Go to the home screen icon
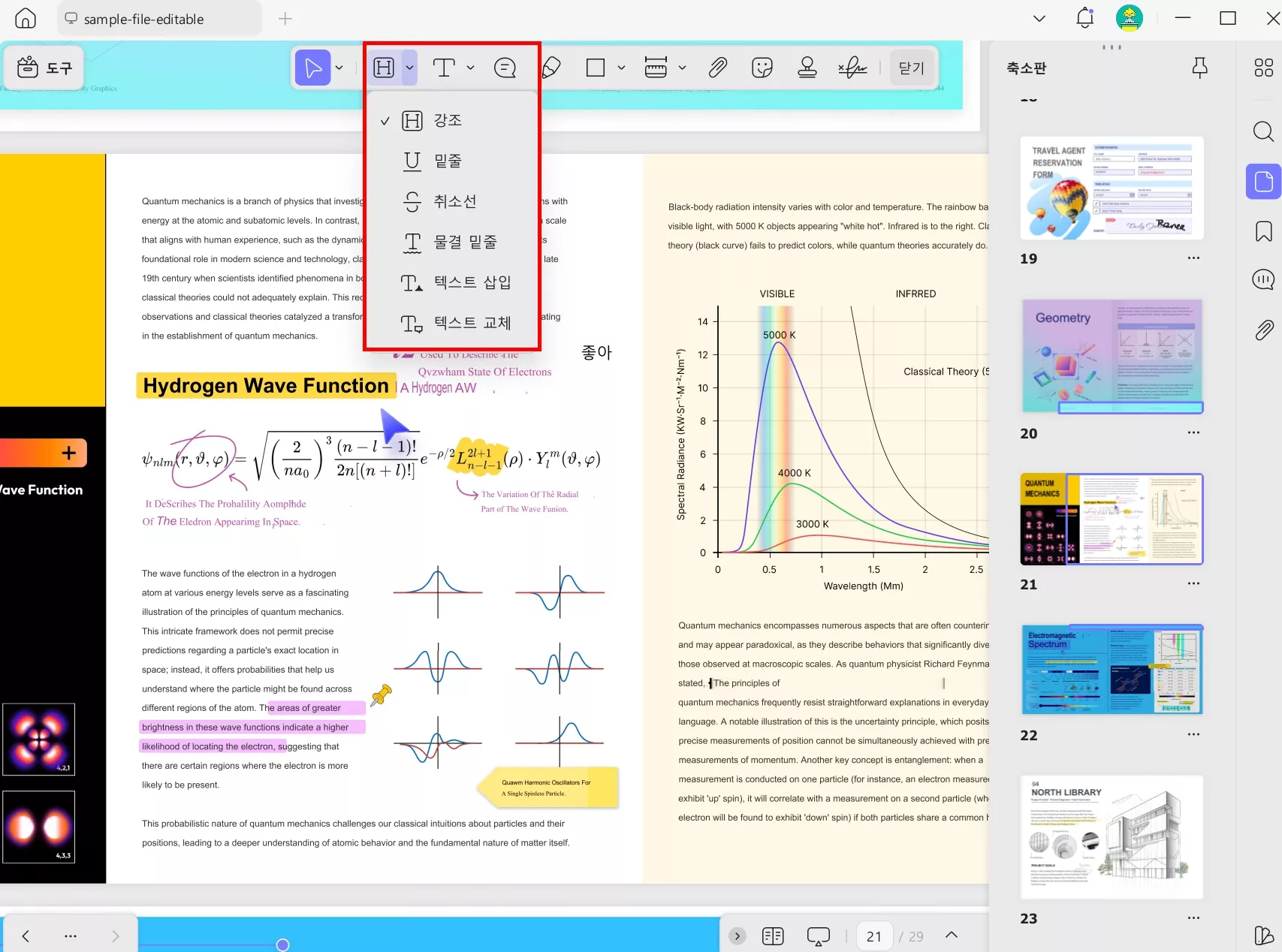The image size is (1282, 952). (x=26, y=18)
